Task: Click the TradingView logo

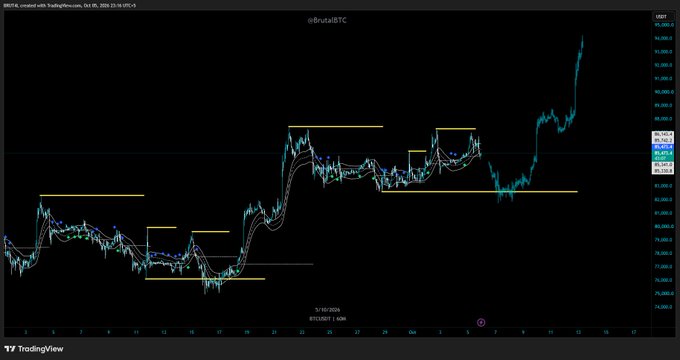Action: pos(33,349)
